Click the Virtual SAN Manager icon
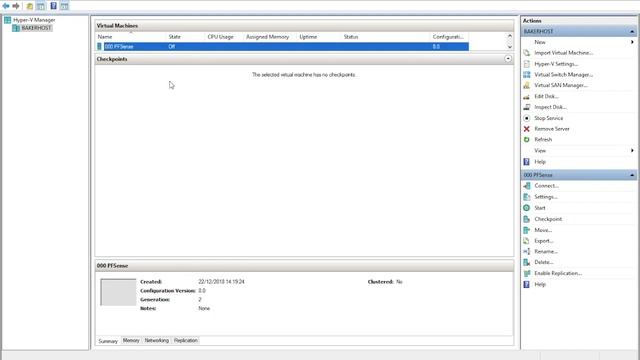Screen dimensions: 640x360 coord(527,85)
